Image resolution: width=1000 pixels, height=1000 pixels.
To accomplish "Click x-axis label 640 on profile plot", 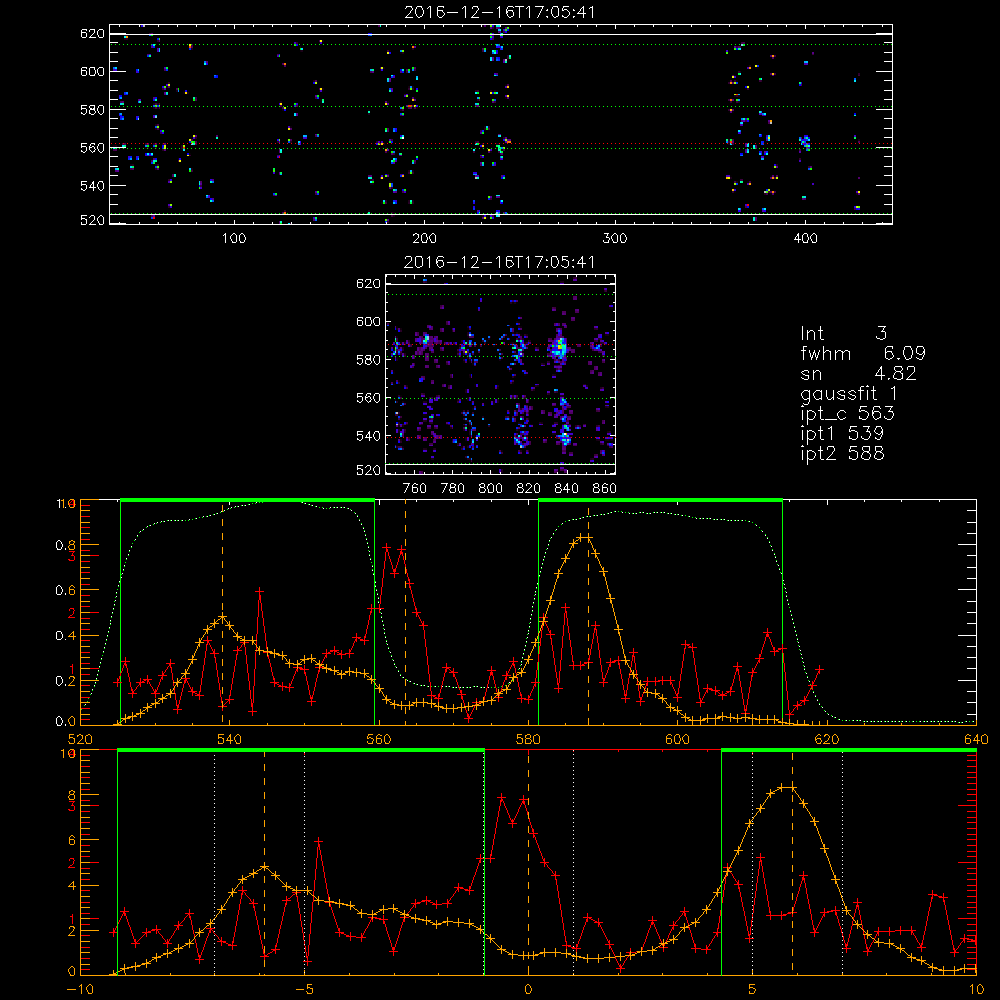I will [x=976, y=740].
